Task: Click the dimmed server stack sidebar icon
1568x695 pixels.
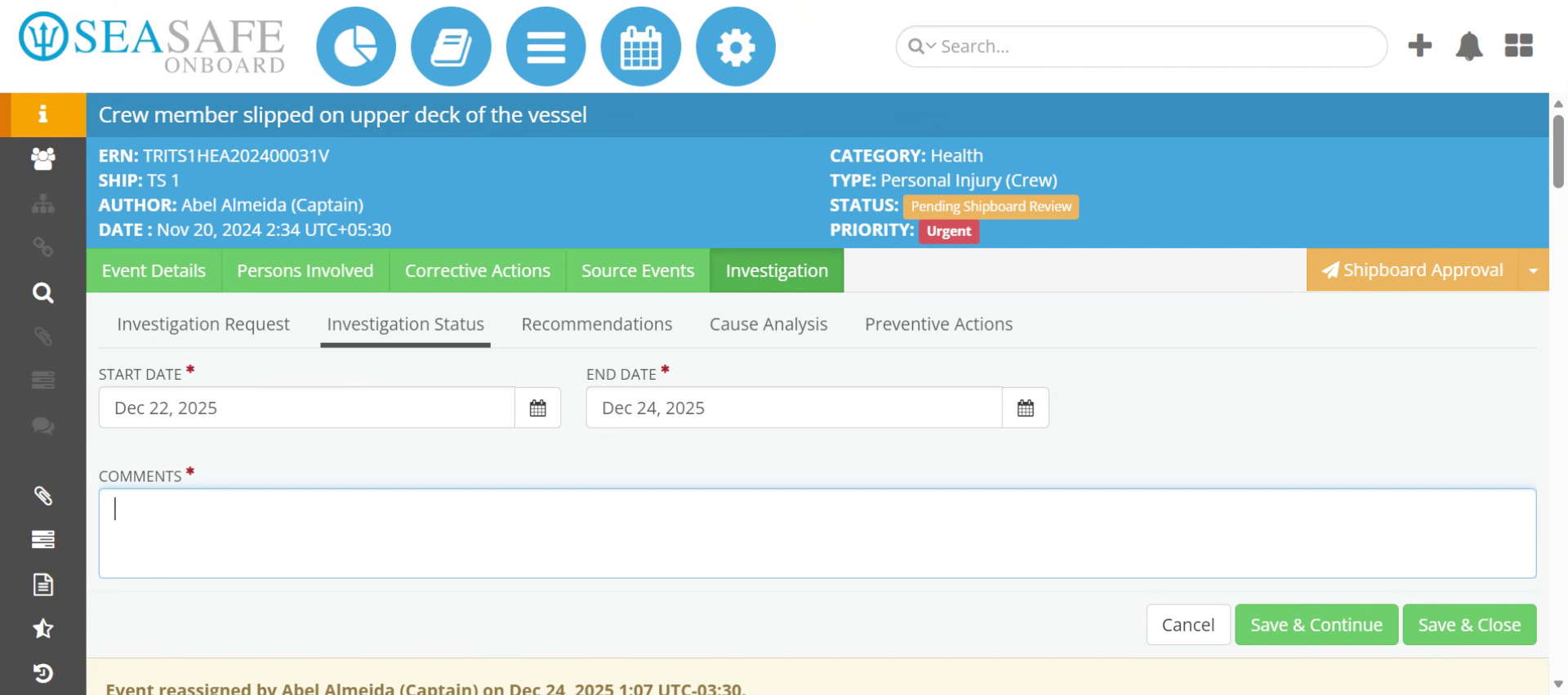Action: point(42,381)
